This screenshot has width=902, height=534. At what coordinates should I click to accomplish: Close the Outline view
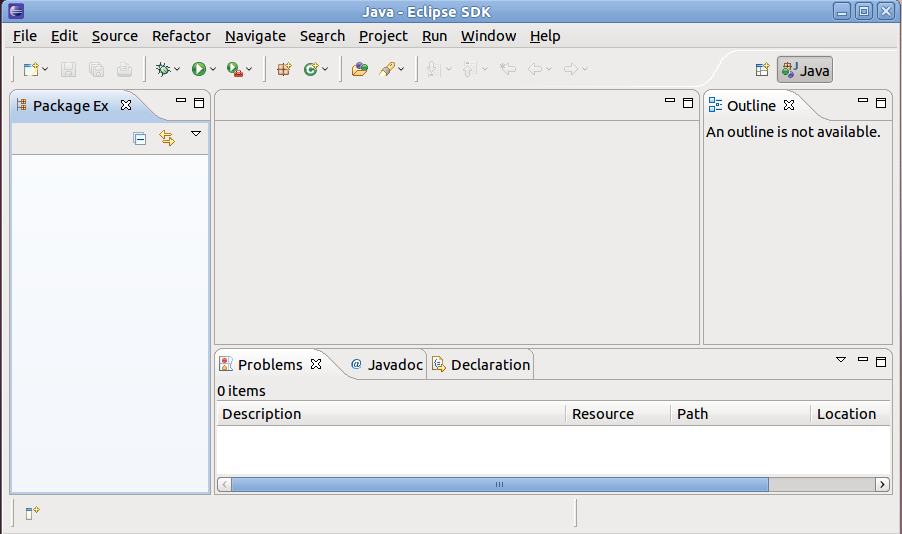pyautogui.click(x=789, y=105)
